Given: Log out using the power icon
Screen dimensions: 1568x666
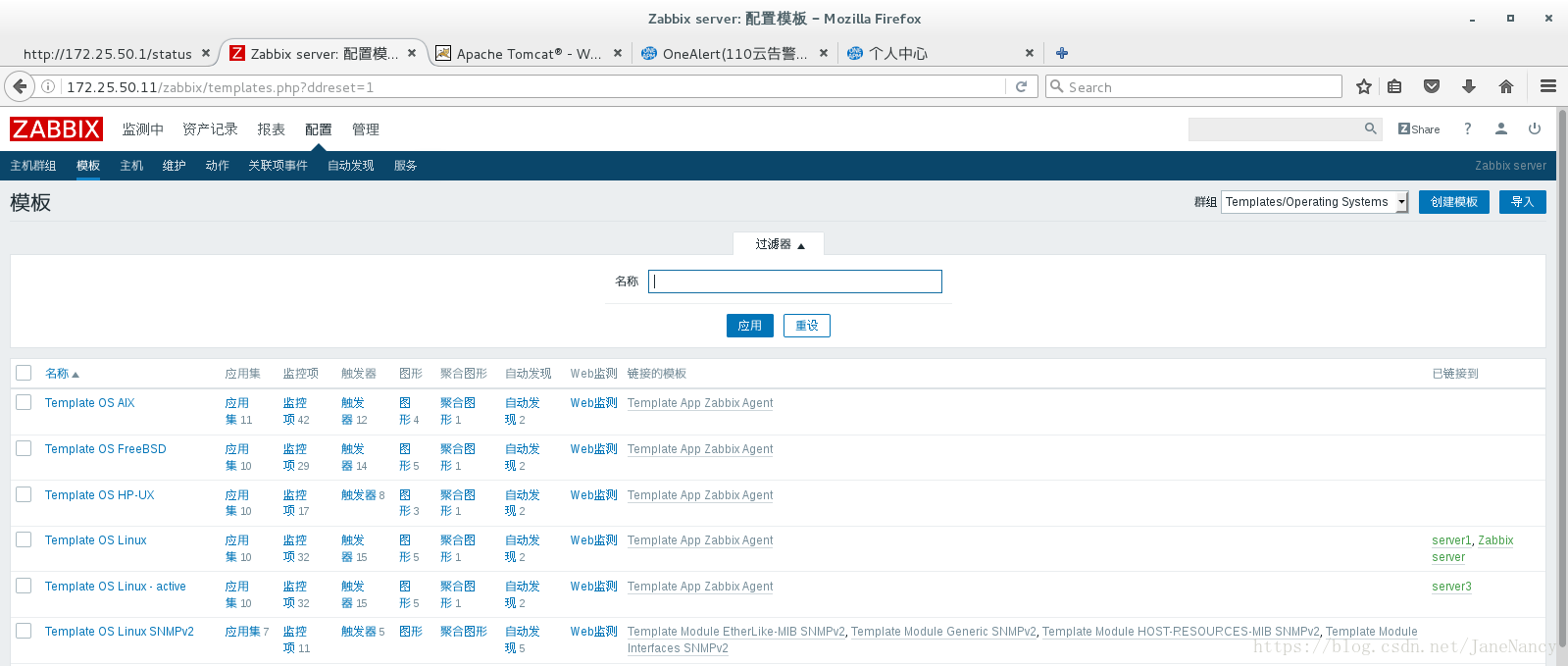Looking at the screenshot, I should pos(1535,128).
